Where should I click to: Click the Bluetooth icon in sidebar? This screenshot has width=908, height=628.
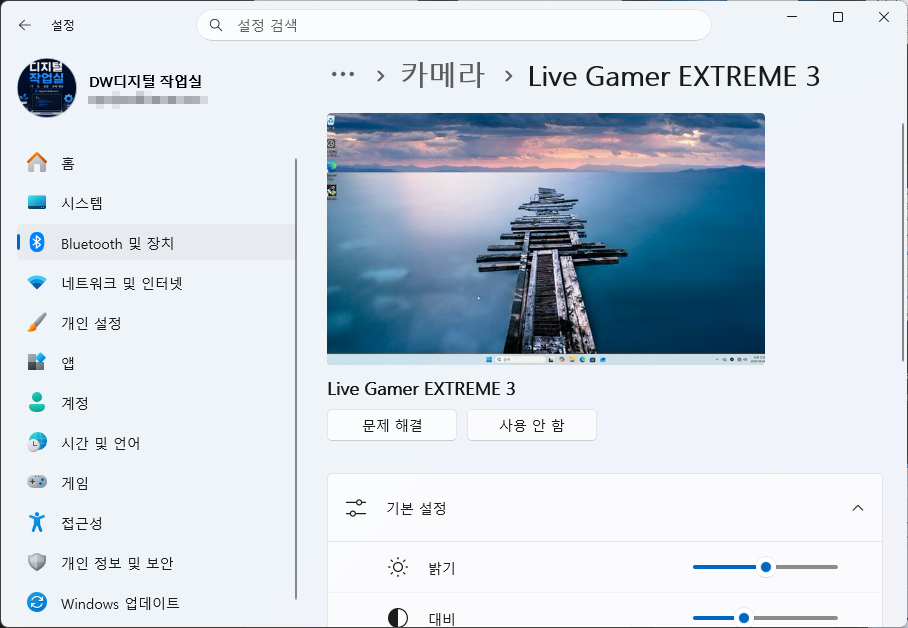[x=37, y=243]
